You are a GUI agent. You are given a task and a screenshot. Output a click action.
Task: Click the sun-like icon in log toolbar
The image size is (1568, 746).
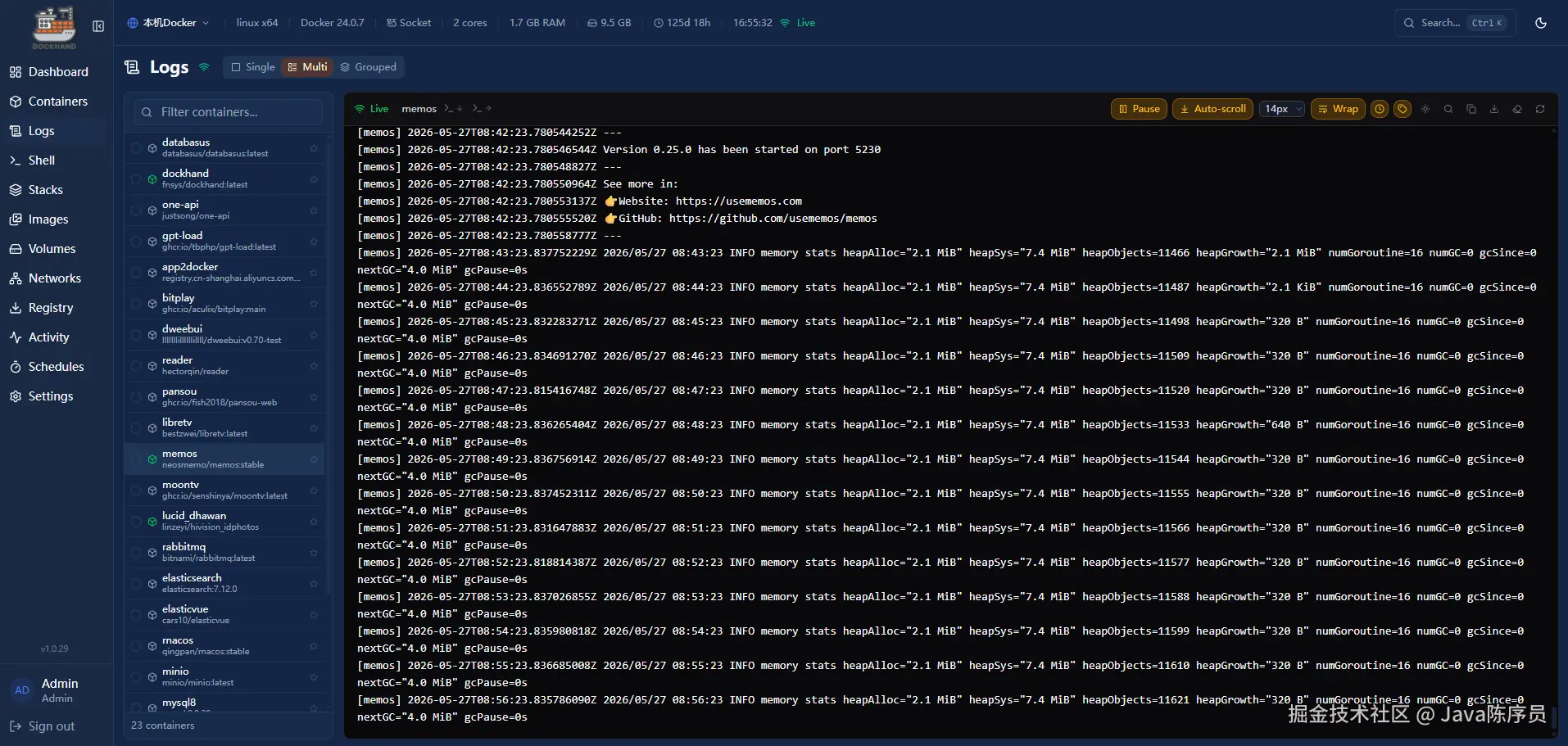click(x=1425, y=109)
